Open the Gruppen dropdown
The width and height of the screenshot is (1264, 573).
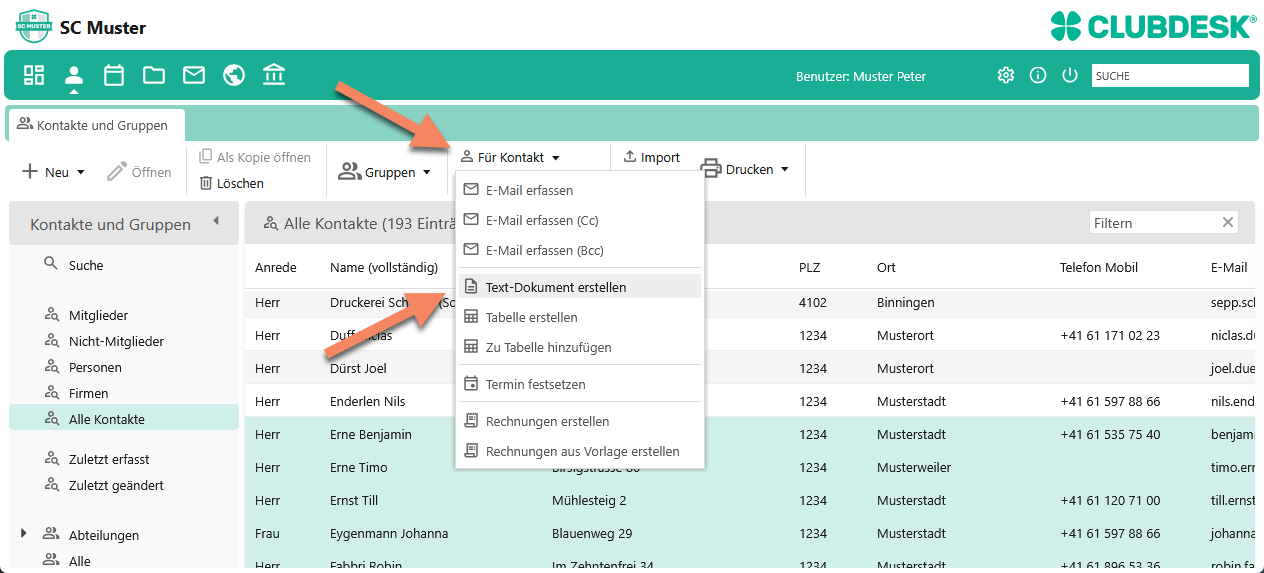(385, 172)
